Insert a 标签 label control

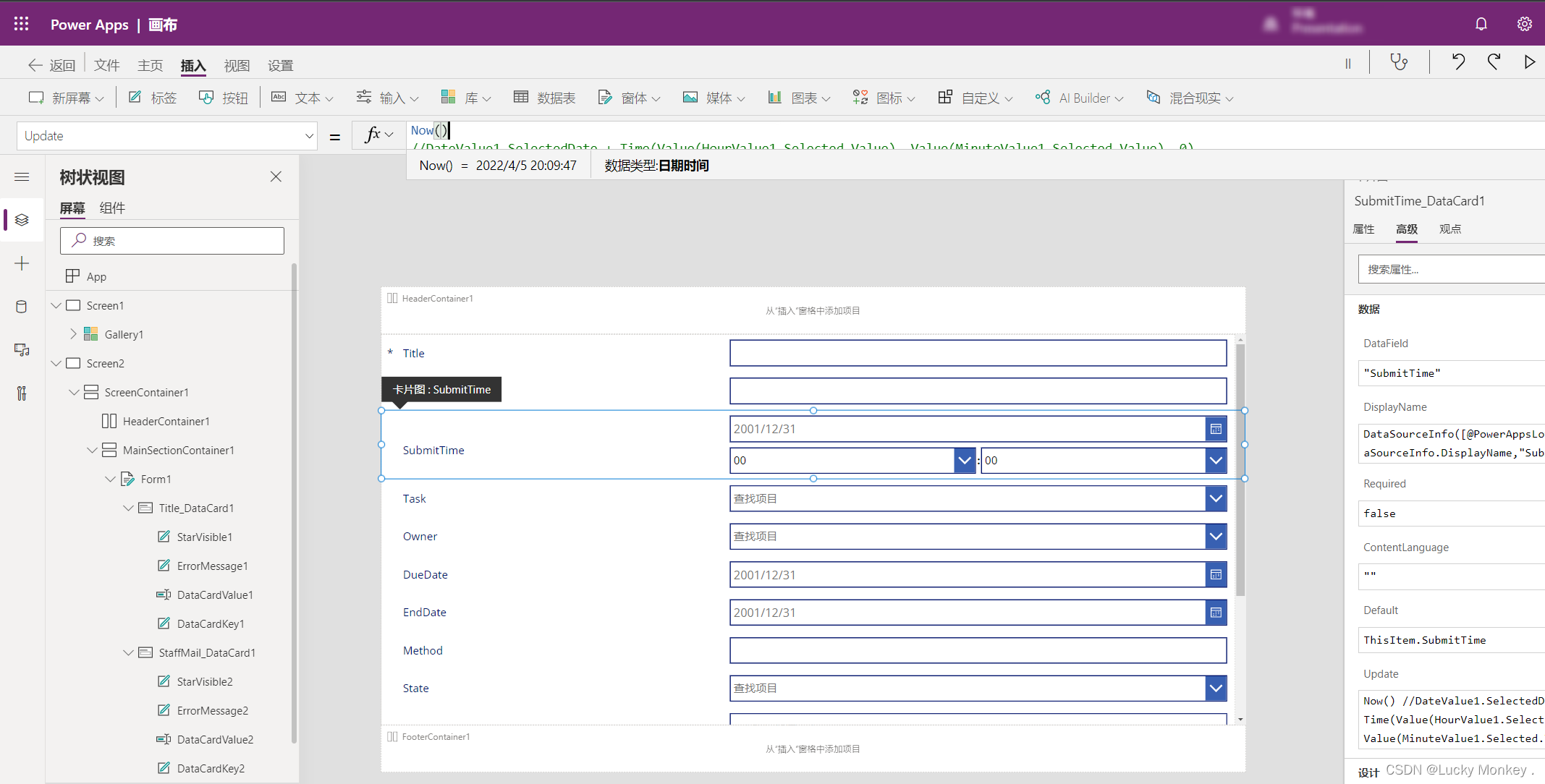pyautogui.click(x=153, y=98)
